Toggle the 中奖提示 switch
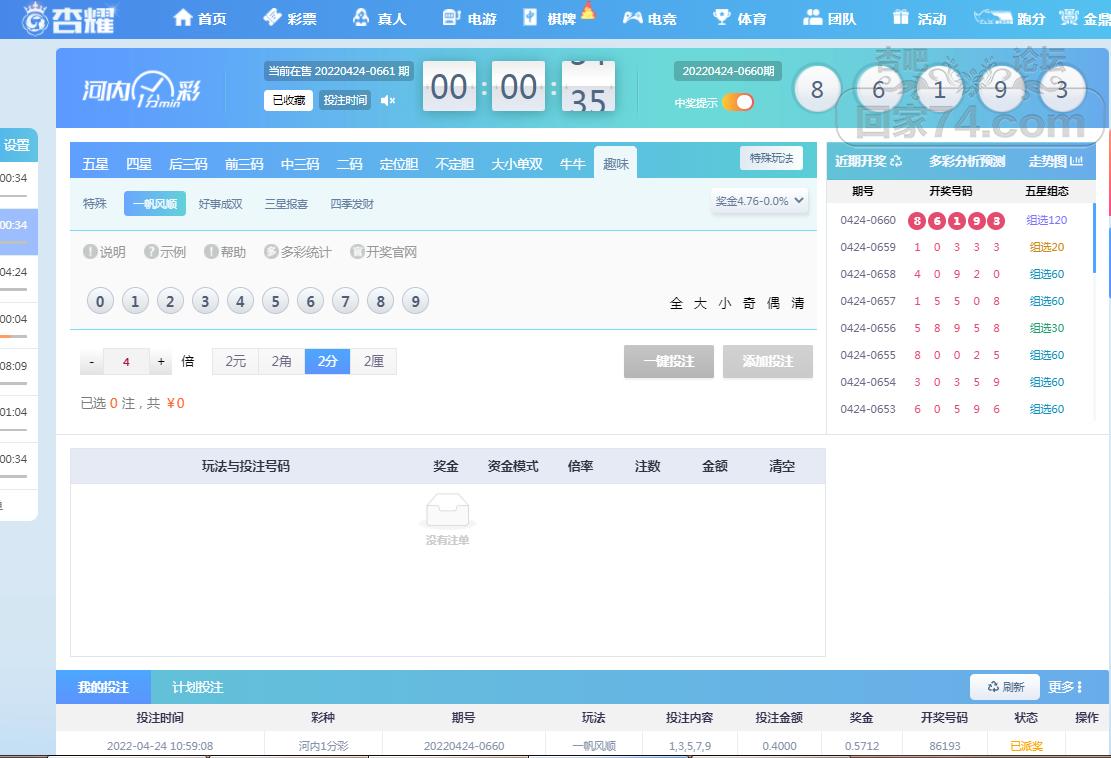 pos(738,103)
